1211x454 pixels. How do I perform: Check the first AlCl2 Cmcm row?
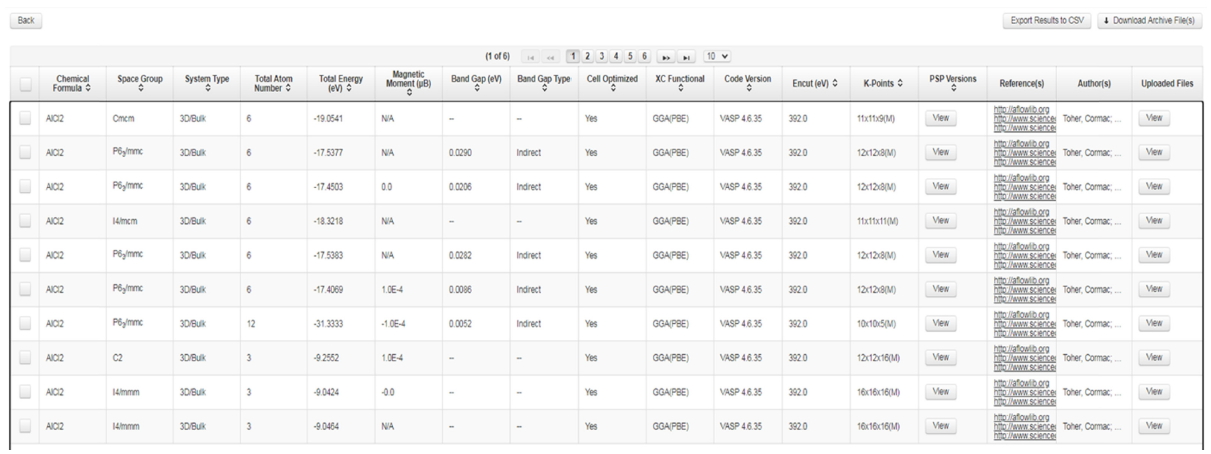pyautogui.click(x=25, y=118)
